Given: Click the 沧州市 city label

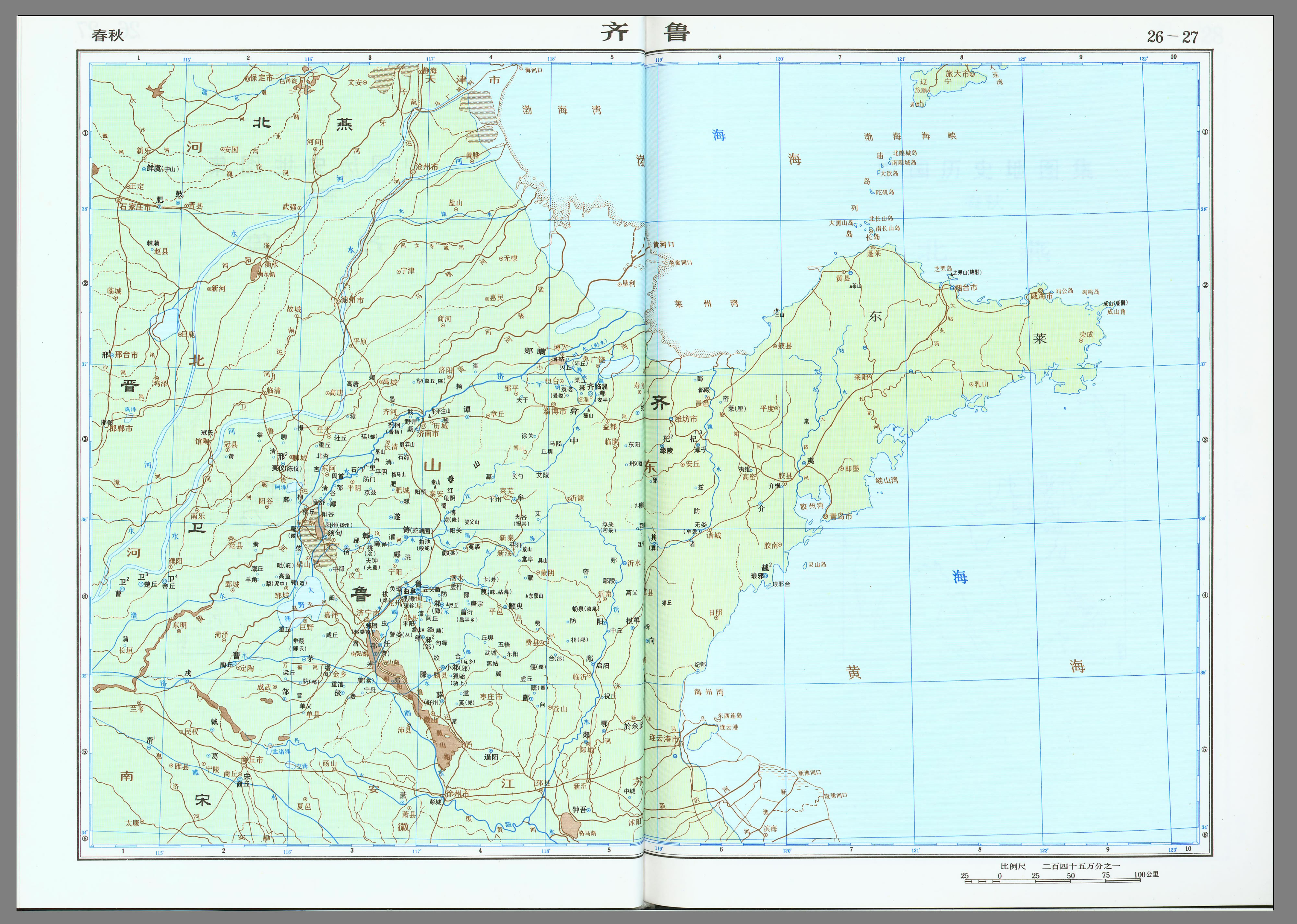Looking at the screenshot, I should coord(427,167).
